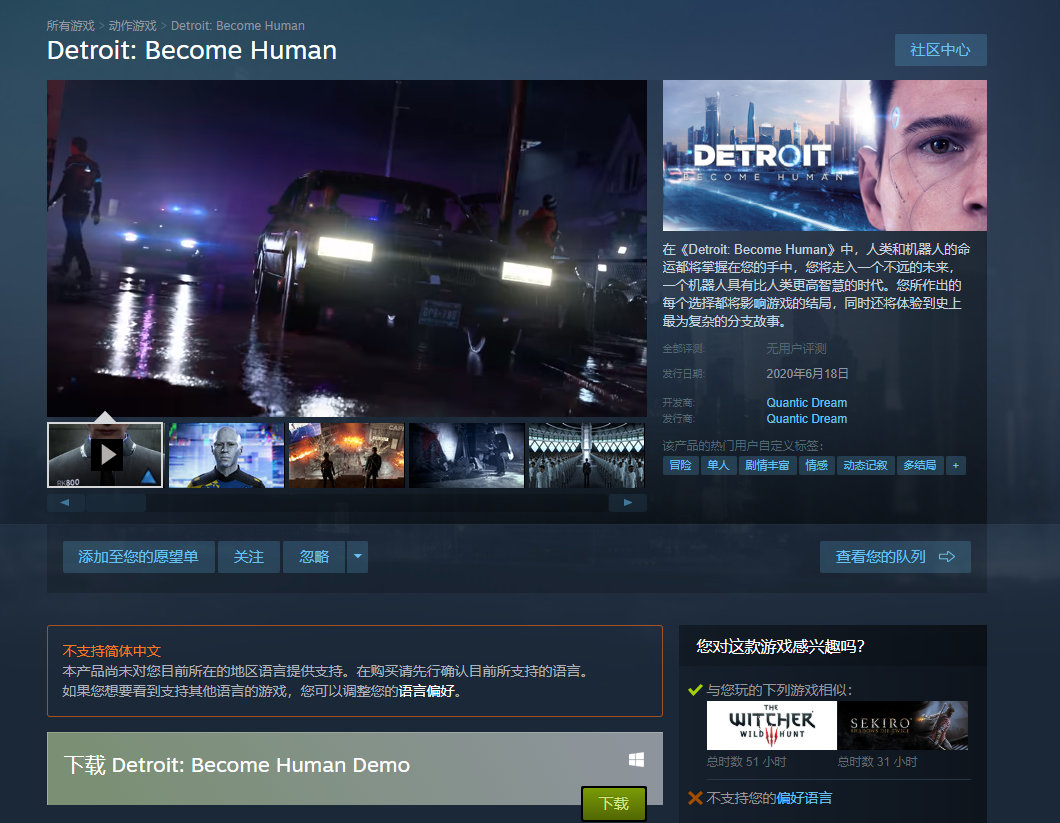Select the 情感 tag
This screenshot has width=1060, height=823.
point(816,465)
